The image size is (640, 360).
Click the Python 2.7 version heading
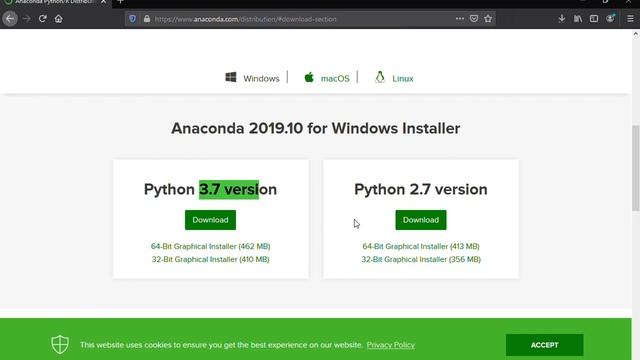(421, 189)
